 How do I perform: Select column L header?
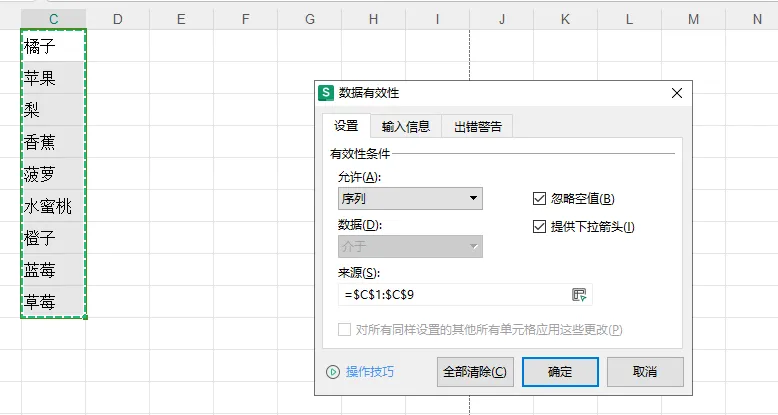click(630, 19)
